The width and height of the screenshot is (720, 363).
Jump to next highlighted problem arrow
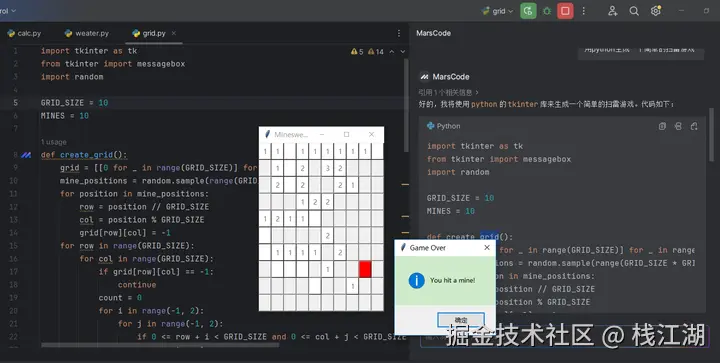pos(403,52)
